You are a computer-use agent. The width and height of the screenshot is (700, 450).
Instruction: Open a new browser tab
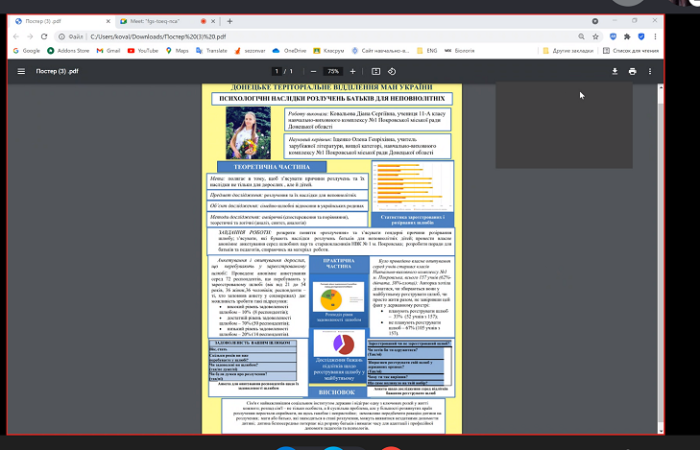[x=230, y=20]
